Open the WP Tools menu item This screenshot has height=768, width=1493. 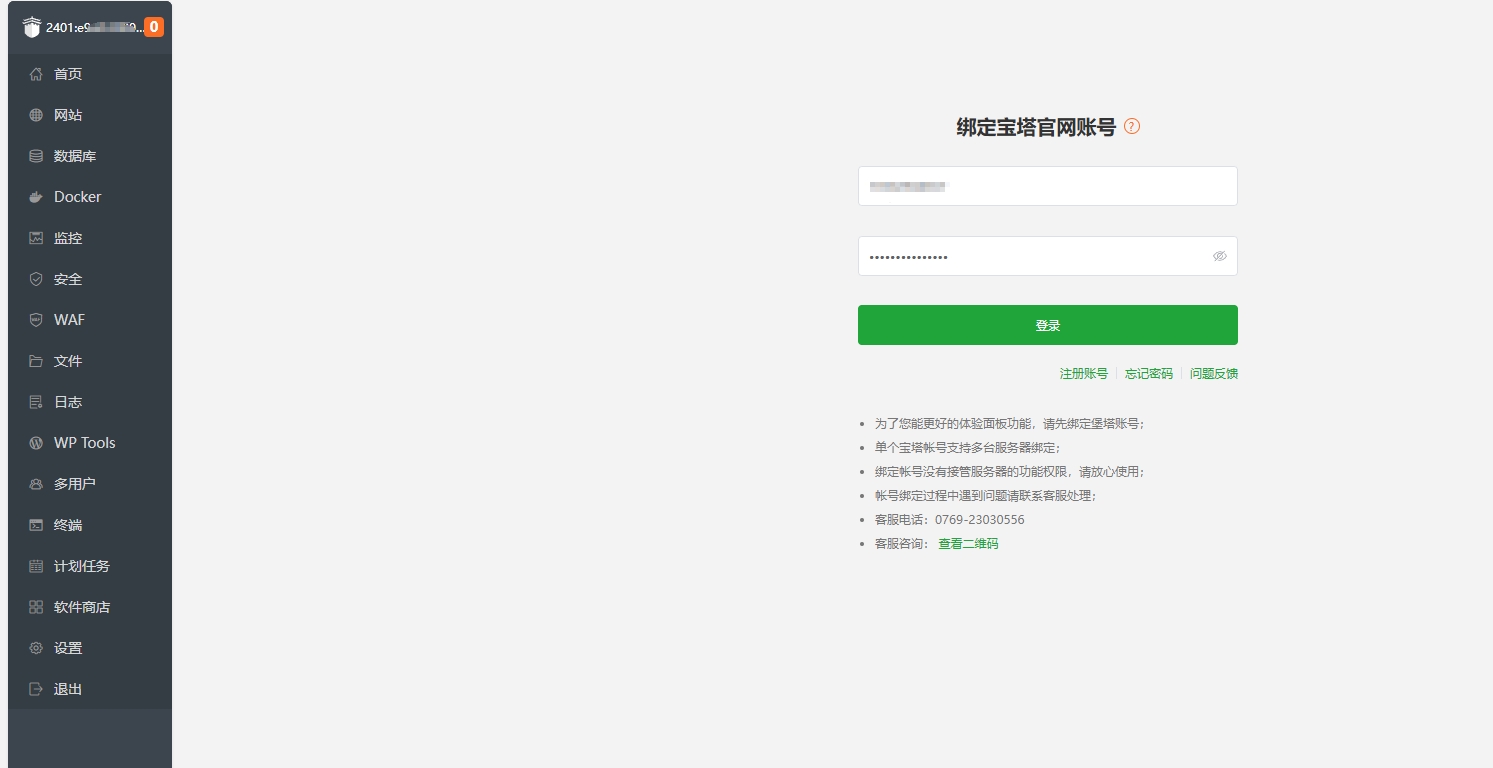pyautogui.click(x=90, y=443)
